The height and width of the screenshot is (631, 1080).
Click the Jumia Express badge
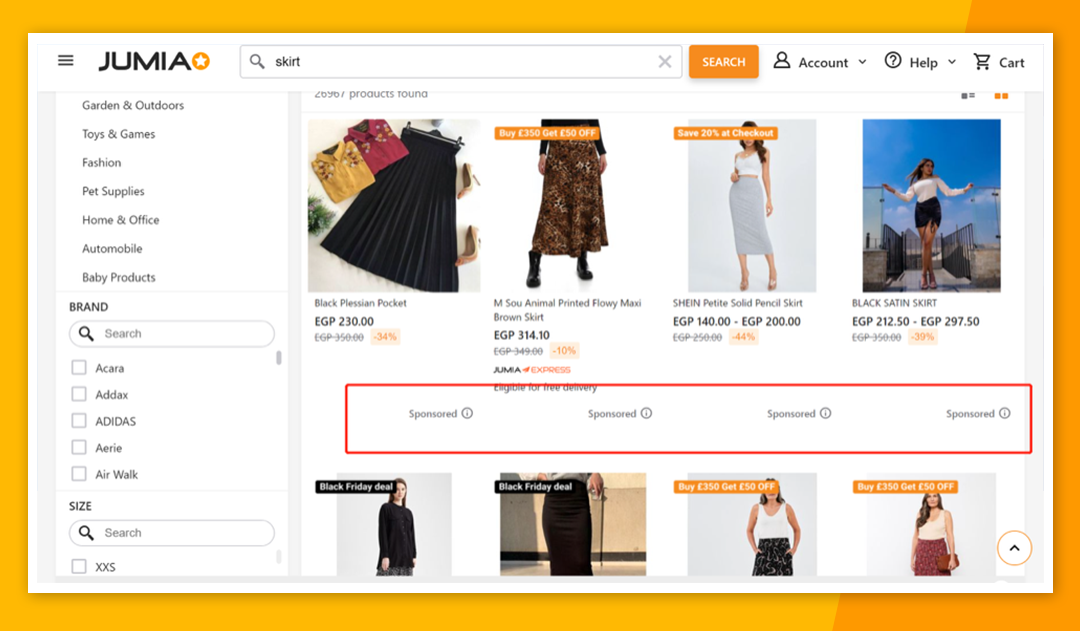pos(532,370)
